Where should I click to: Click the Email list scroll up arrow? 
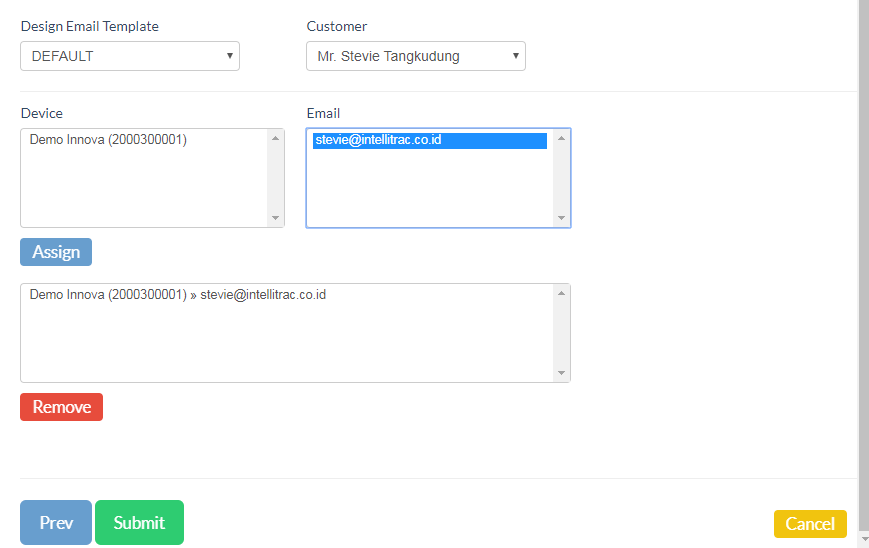561,138
